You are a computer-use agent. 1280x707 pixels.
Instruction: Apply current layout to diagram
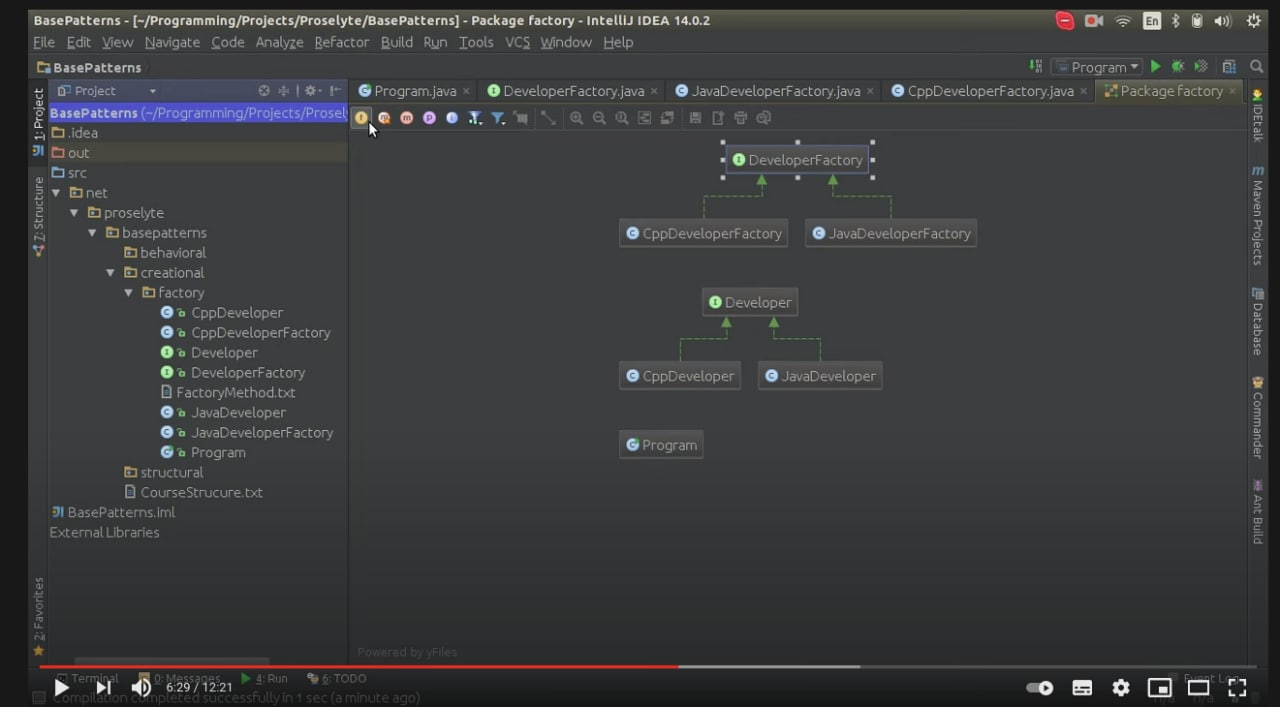667,118
